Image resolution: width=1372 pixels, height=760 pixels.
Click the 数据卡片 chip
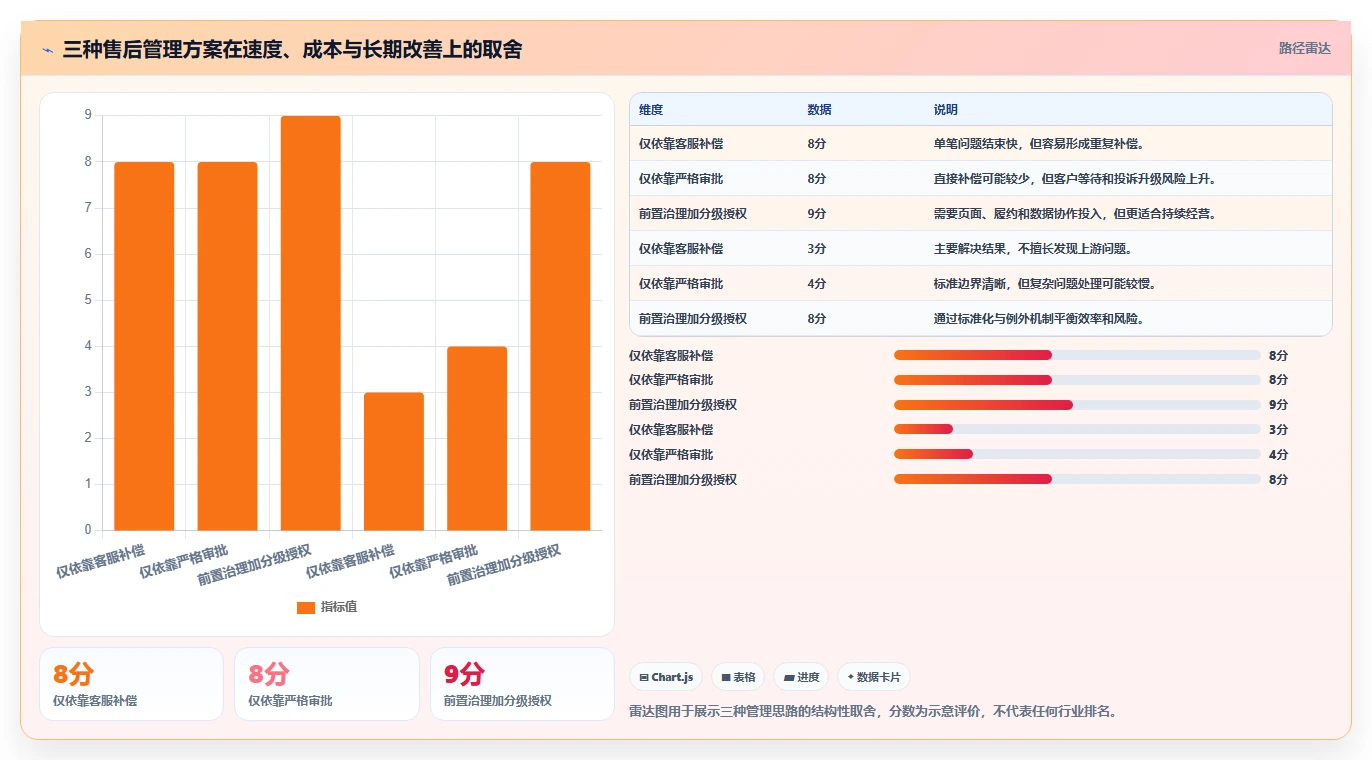click(x=874, y=677)
